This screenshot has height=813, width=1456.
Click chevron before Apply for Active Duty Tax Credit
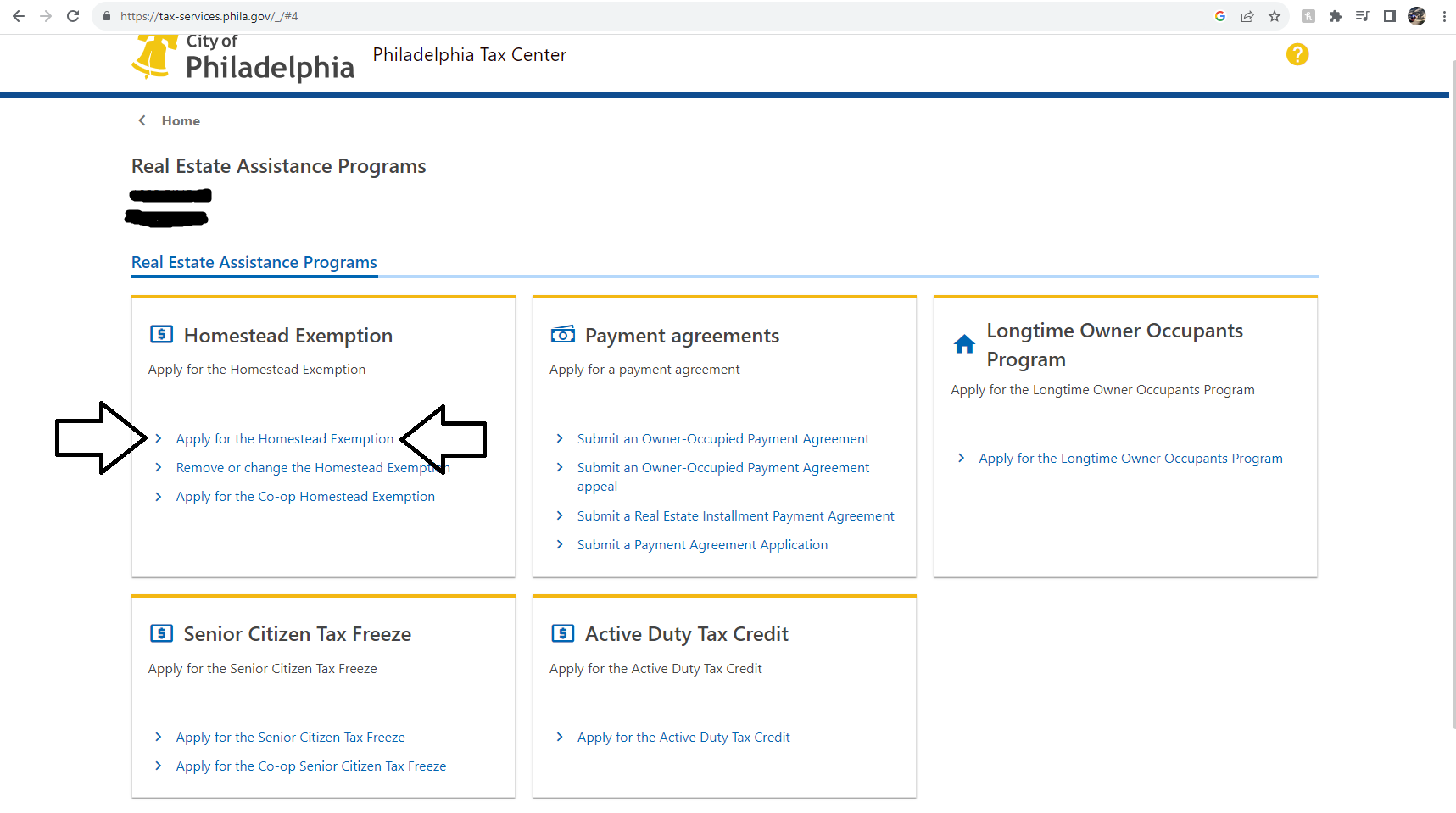pos(560,737)
